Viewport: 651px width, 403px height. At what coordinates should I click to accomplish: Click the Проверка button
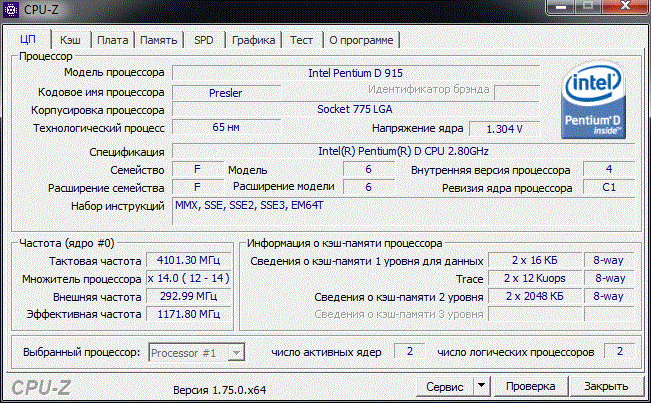531,386
